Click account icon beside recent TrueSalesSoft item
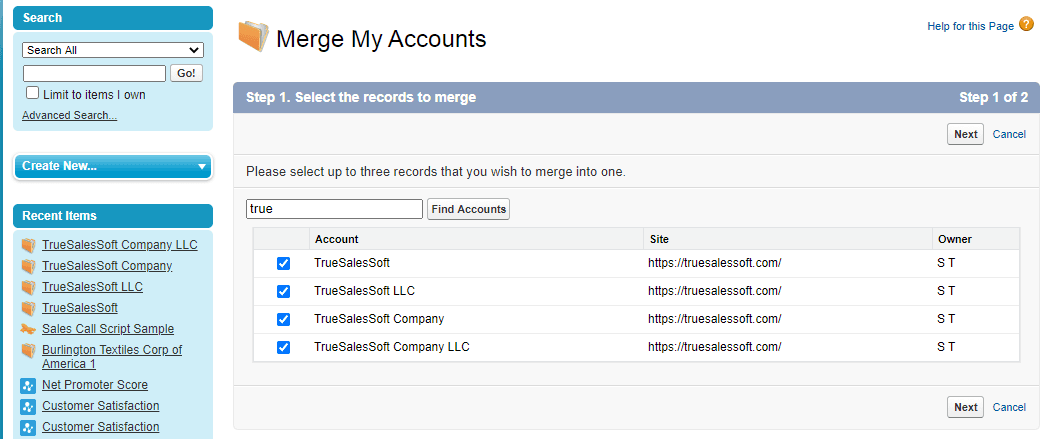Image resolution: width=1049 pixels, height=439 pixels. [27, 308]
